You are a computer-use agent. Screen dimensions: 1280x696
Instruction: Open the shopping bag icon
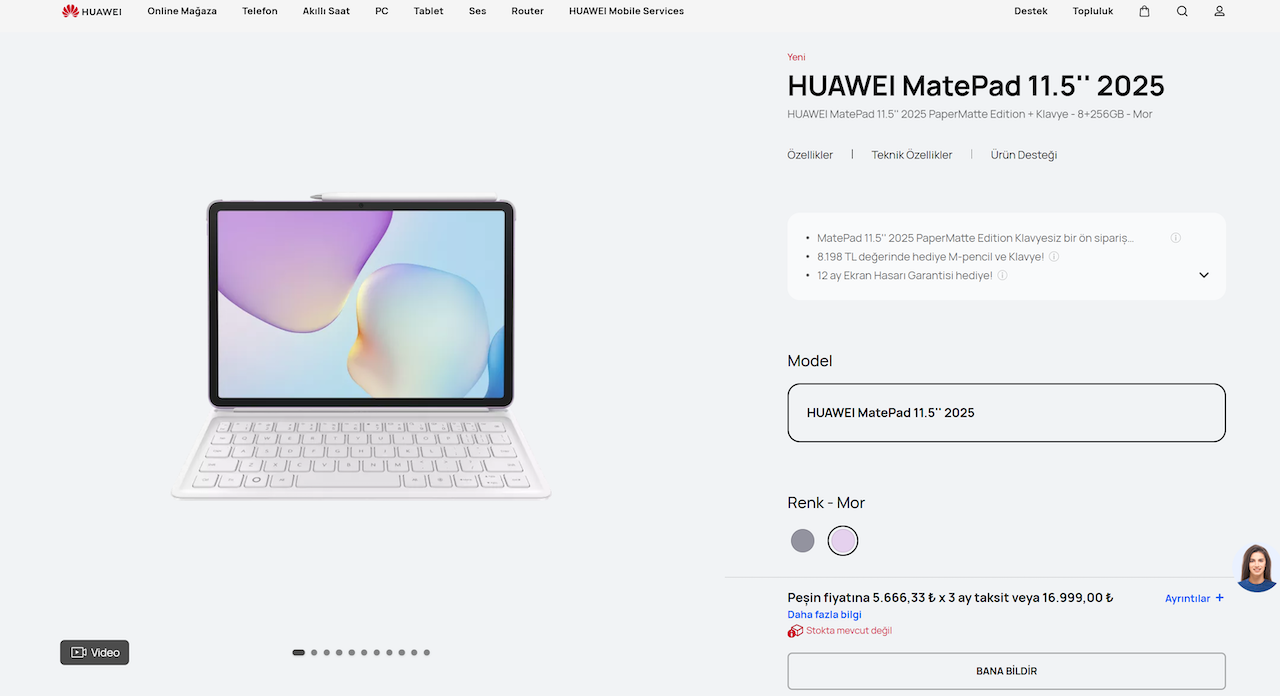[1144, 11]
